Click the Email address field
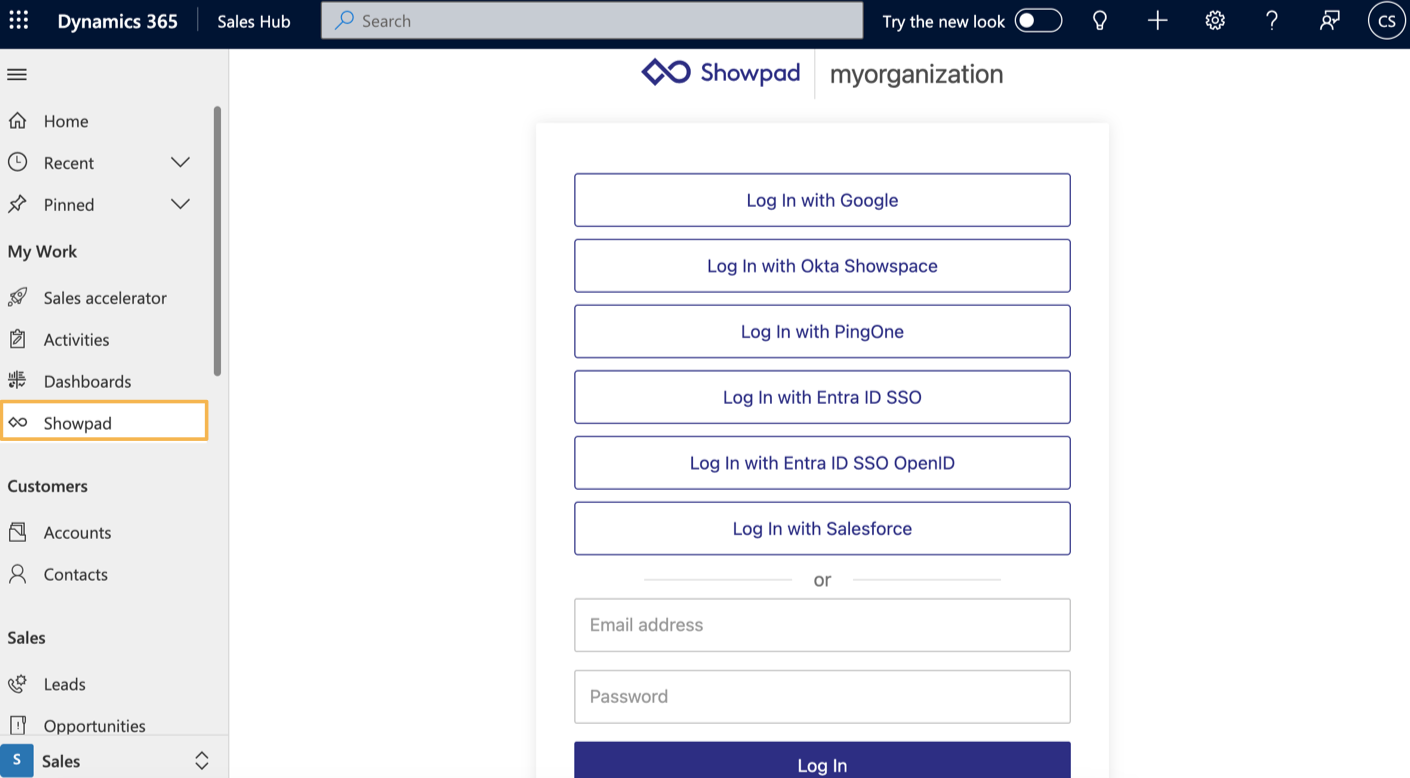 [822, 625]
